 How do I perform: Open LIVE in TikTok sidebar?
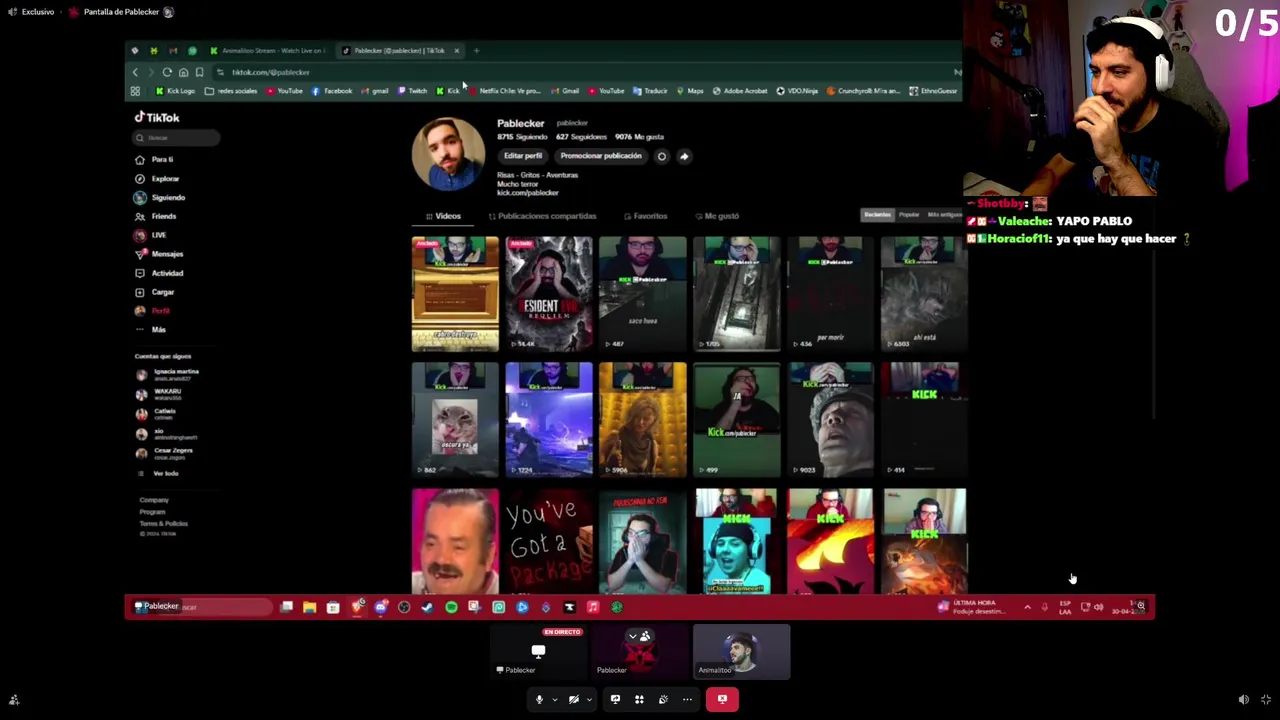151,235
